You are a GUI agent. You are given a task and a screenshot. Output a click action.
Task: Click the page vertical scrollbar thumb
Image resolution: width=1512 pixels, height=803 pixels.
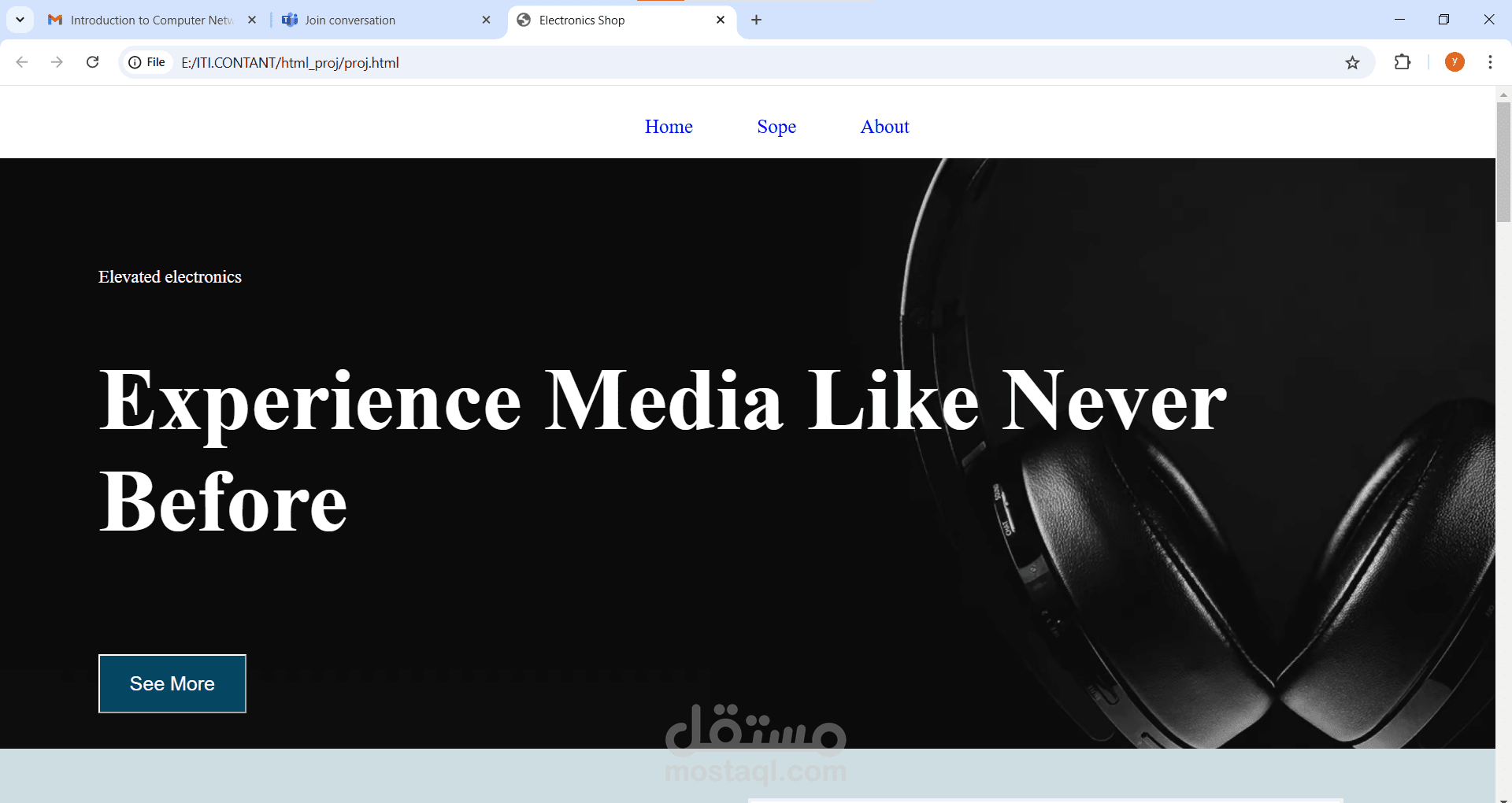[1503, 162]
